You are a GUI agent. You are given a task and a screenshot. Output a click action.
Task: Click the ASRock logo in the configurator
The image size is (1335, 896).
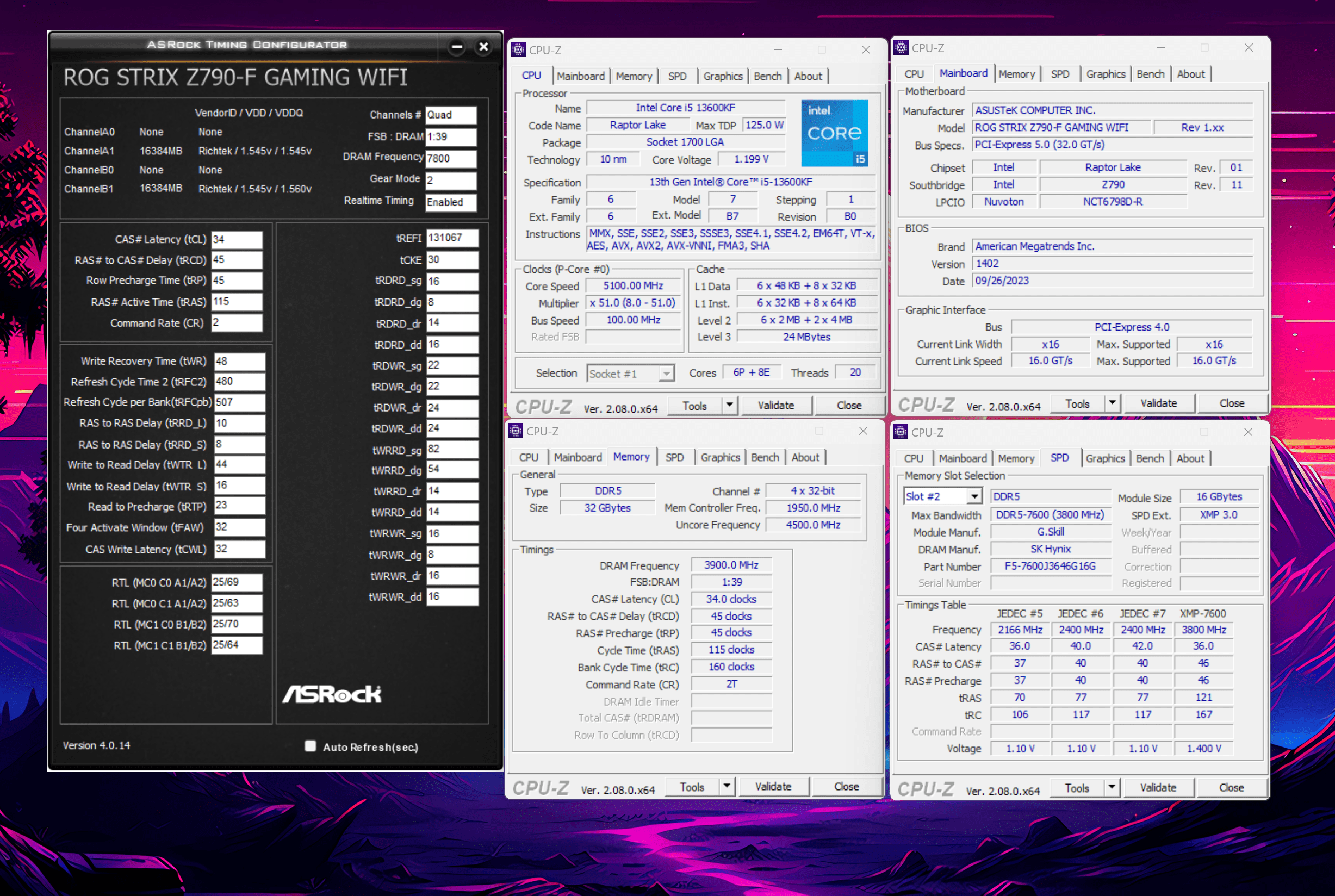[332, 694]
